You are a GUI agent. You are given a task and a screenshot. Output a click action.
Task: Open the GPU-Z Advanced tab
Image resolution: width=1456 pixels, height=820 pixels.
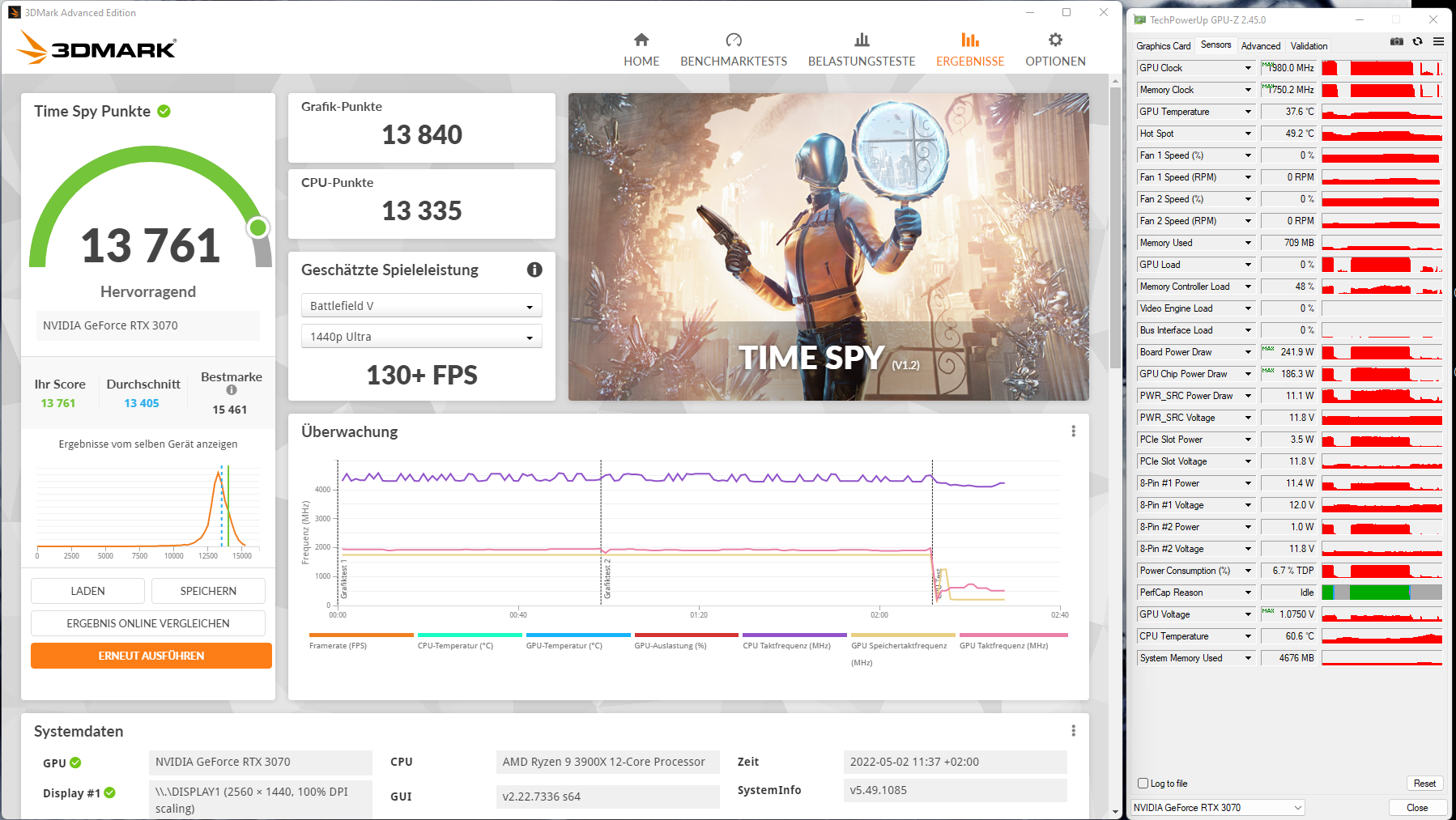pos(1261,46)
